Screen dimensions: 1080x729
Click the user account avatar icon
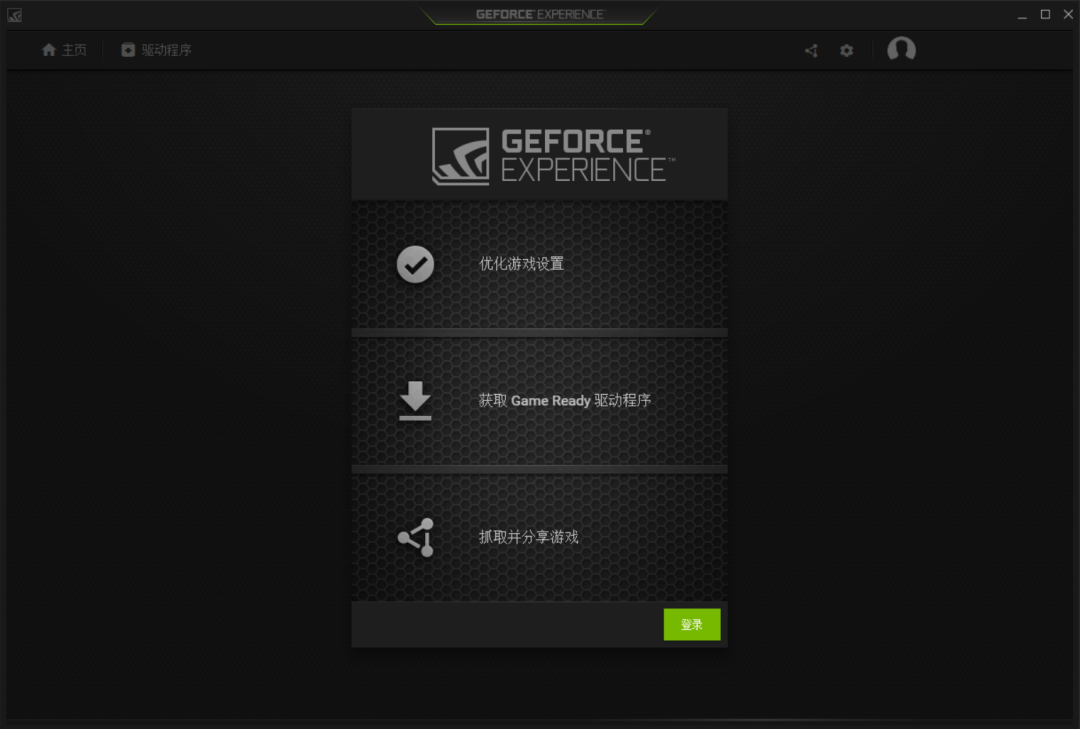tap(901, 50)
